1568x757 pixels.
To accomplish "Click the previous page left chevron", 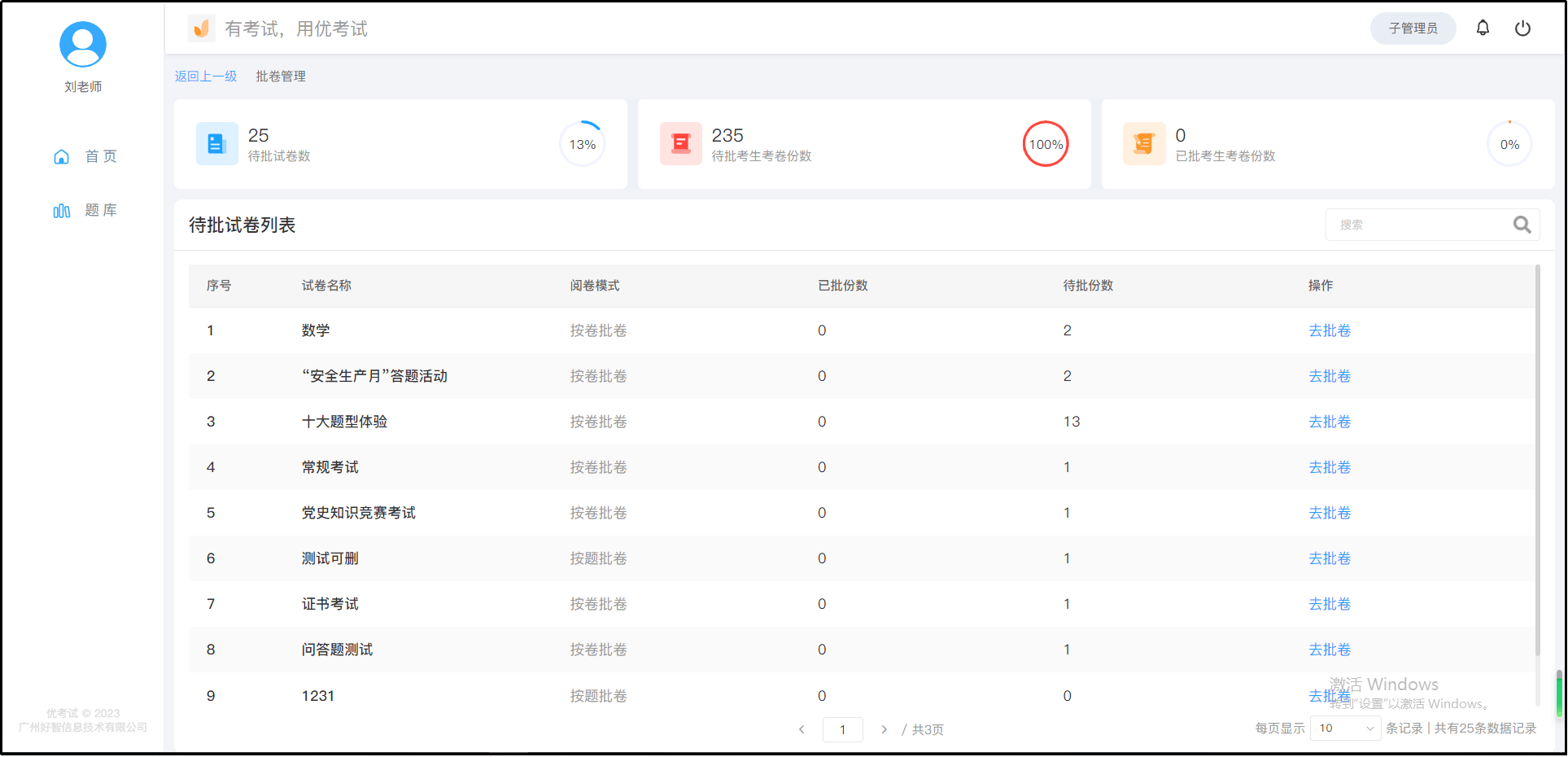I will 801,729.
